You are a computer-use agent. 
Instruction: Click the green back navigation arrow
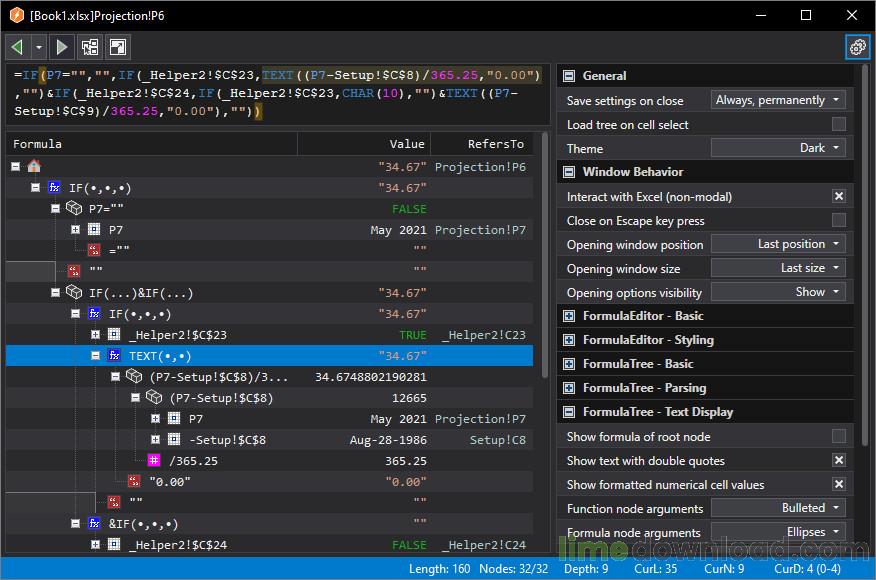17,47
